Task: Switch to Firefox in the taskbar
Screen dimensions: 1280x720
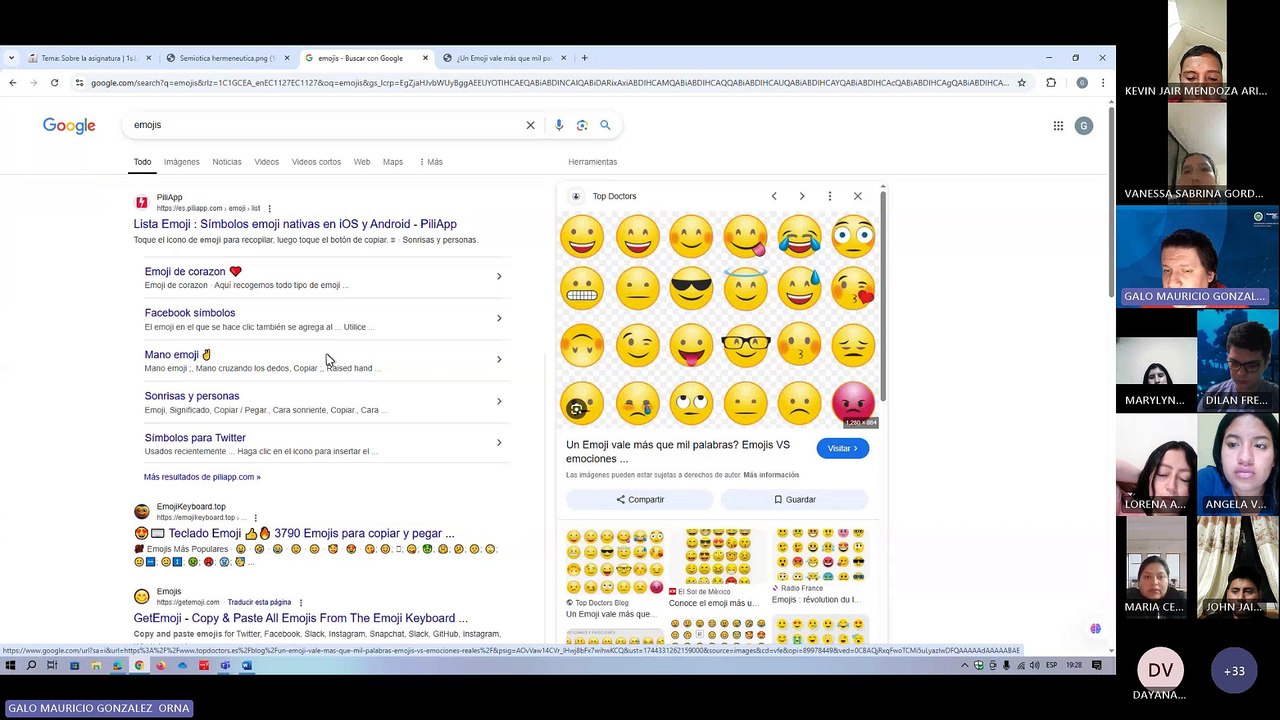Action: [x=160, y=665]
